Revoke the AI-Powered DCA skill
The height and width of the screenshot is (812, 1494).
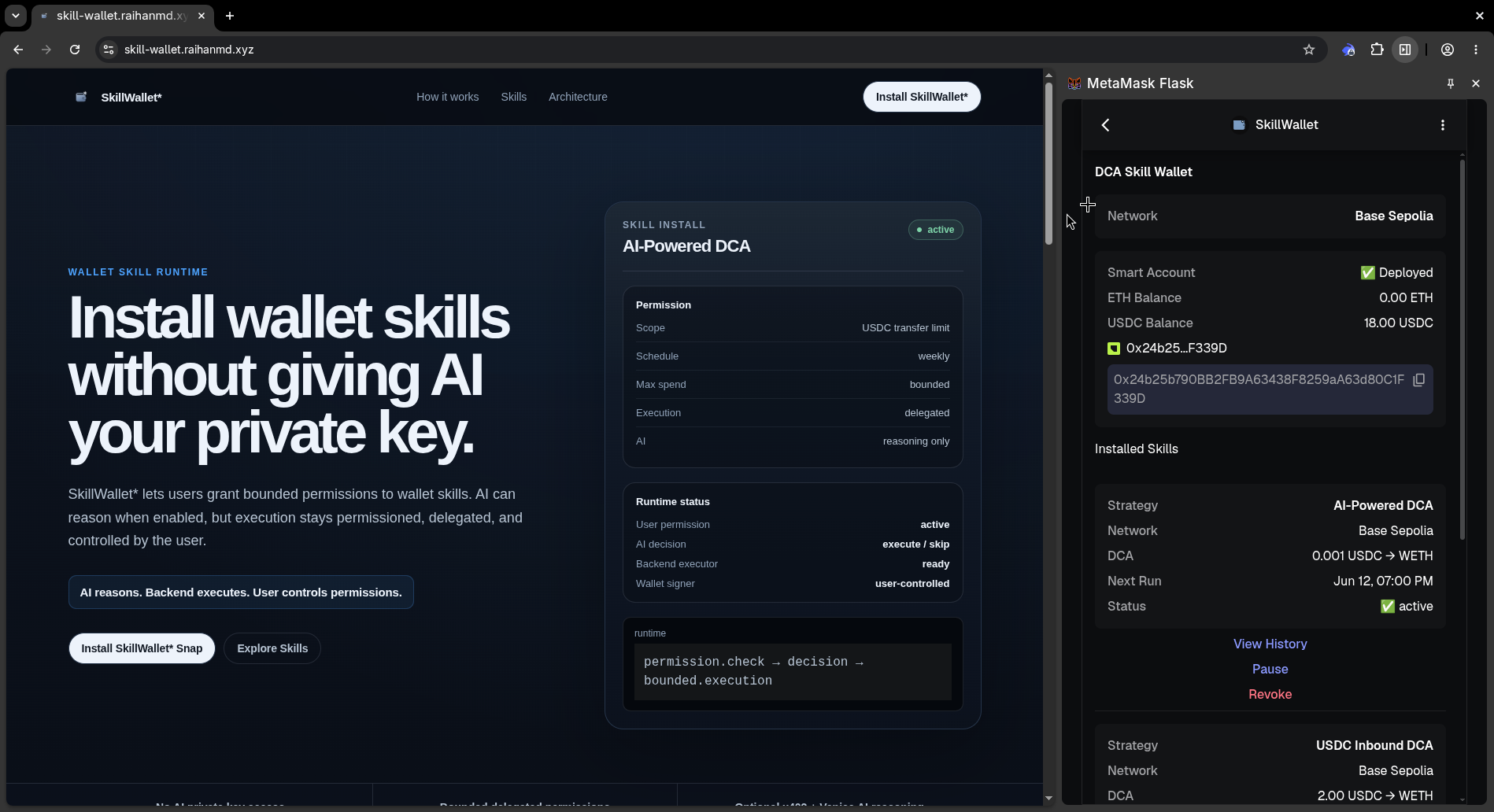(x=1270, y=694)
